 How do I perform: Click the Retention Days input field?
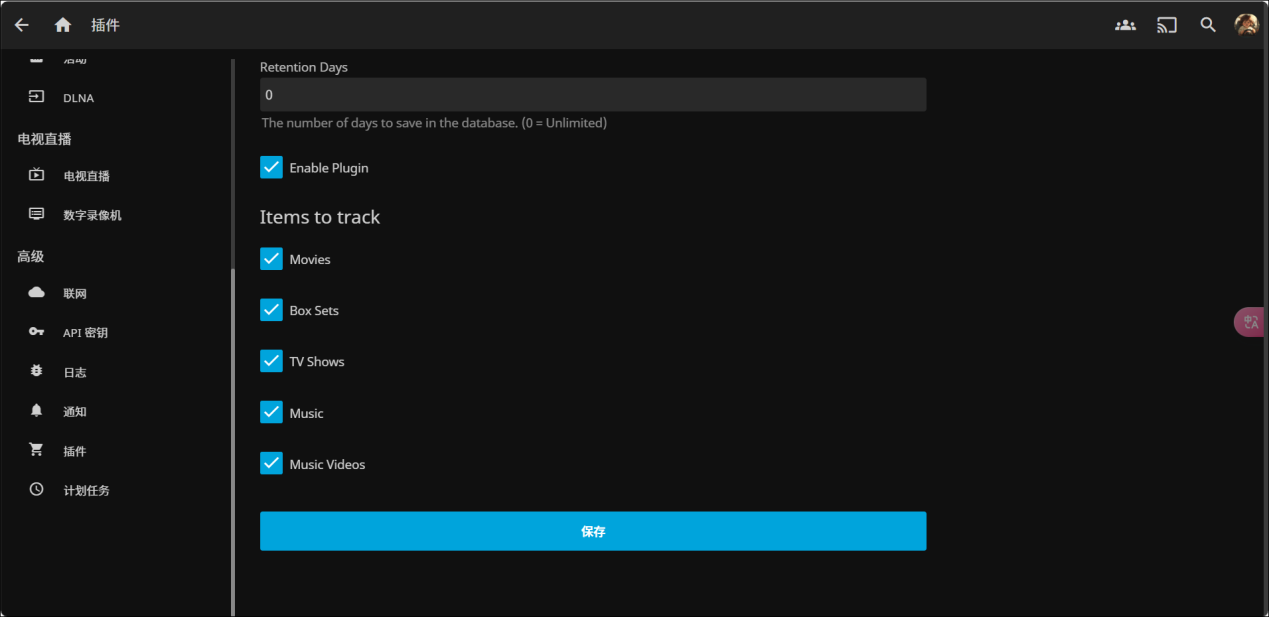(x=593, y=95)
